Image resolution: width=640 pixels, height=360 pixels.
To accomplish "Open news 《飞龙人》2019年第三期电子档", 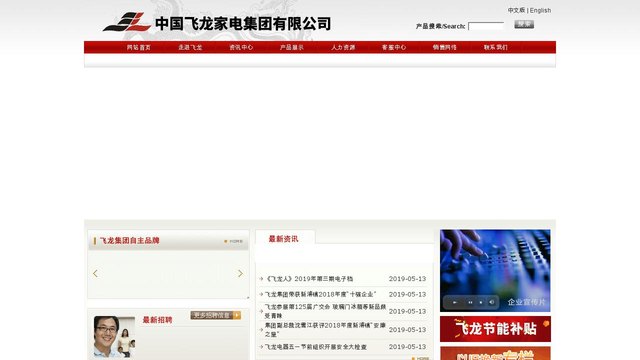I will 309,279.
